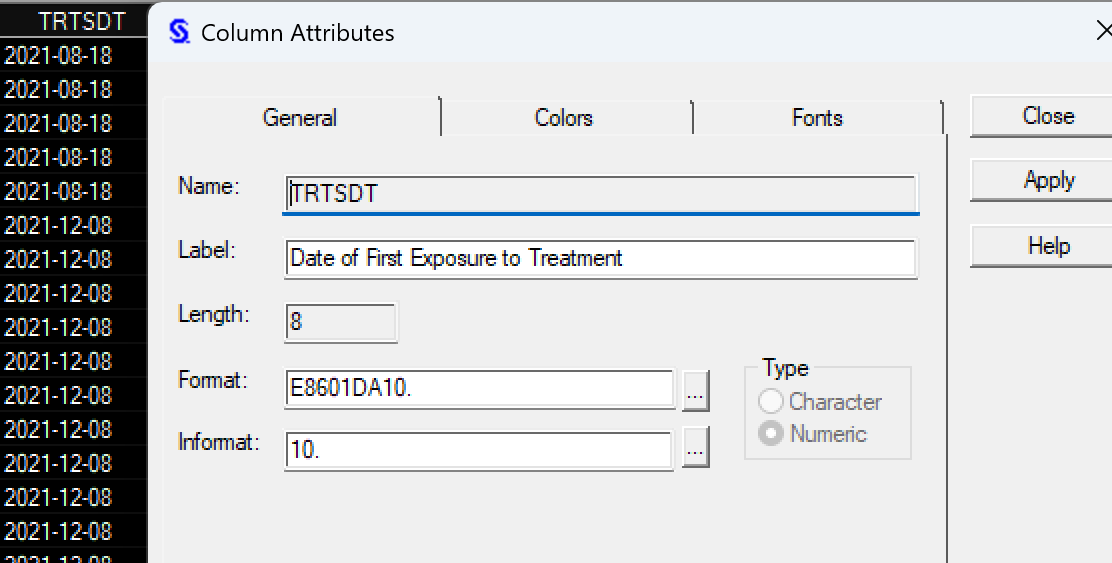This screenshot has height=563, width=1112.
Task: Click the Apply button
Action: pyautogui.click(x=1048, y=181)
